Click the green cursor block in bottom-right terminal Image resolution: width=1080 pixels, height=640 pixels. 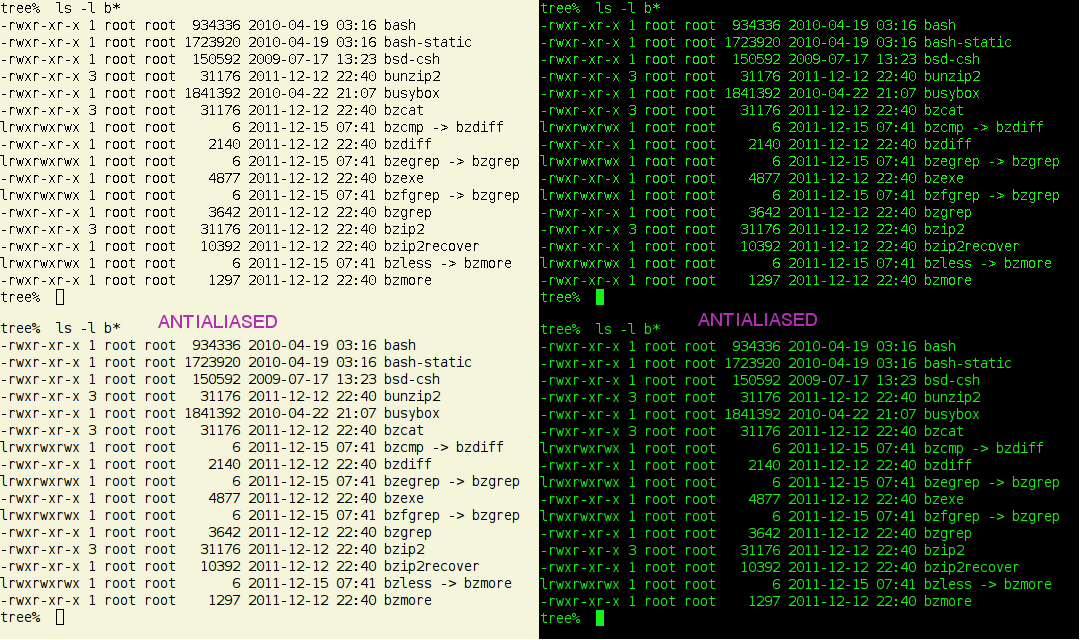coord(600,618)
